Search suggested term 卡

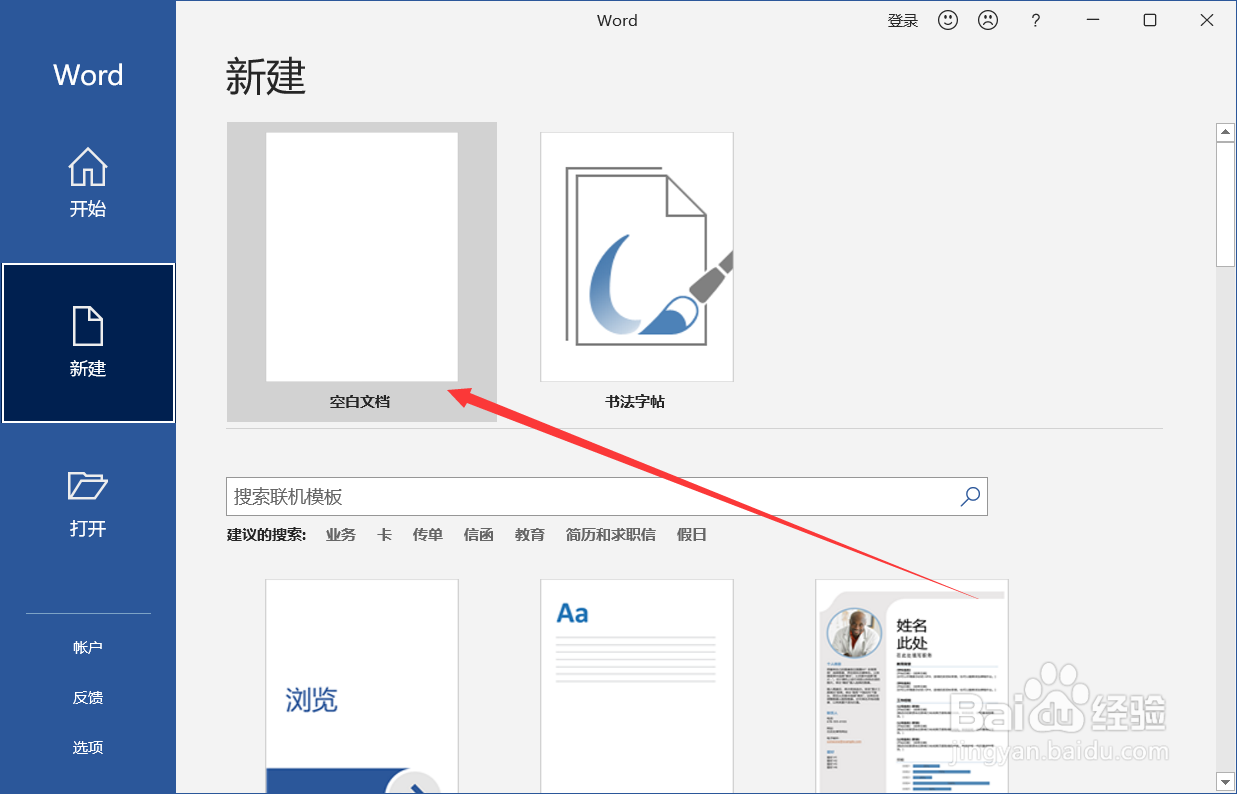[x=384, y=535]
